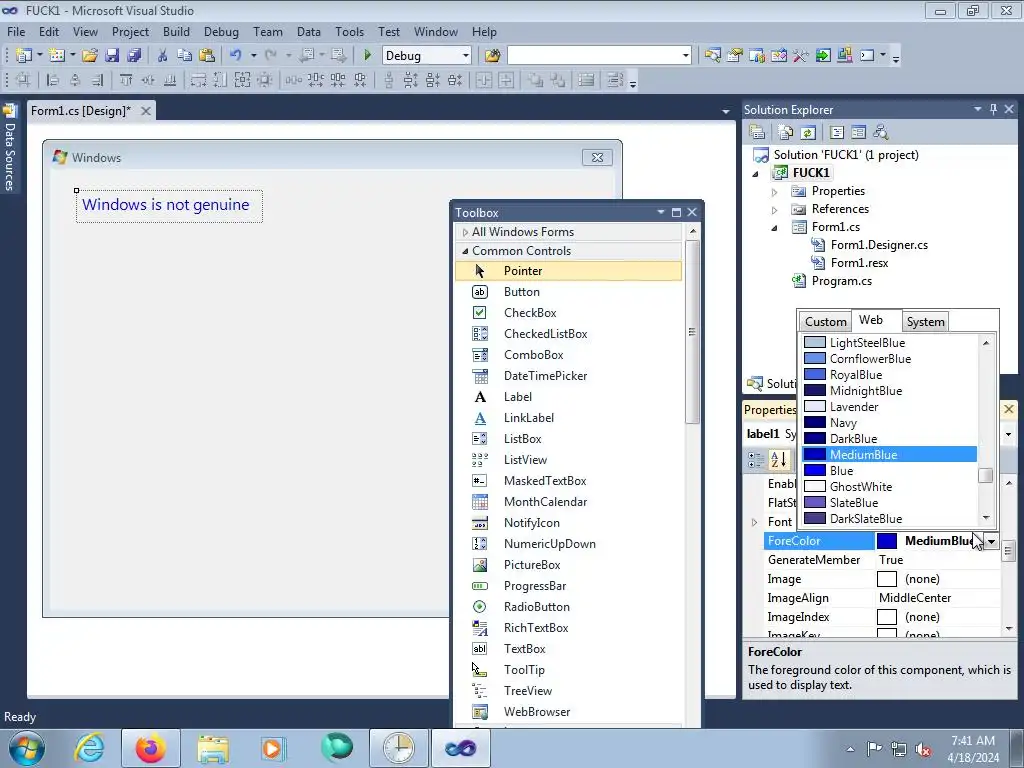Expand the All Windows Forms toolbox group
Viewport: 1024px width, 768px height.
465,232
